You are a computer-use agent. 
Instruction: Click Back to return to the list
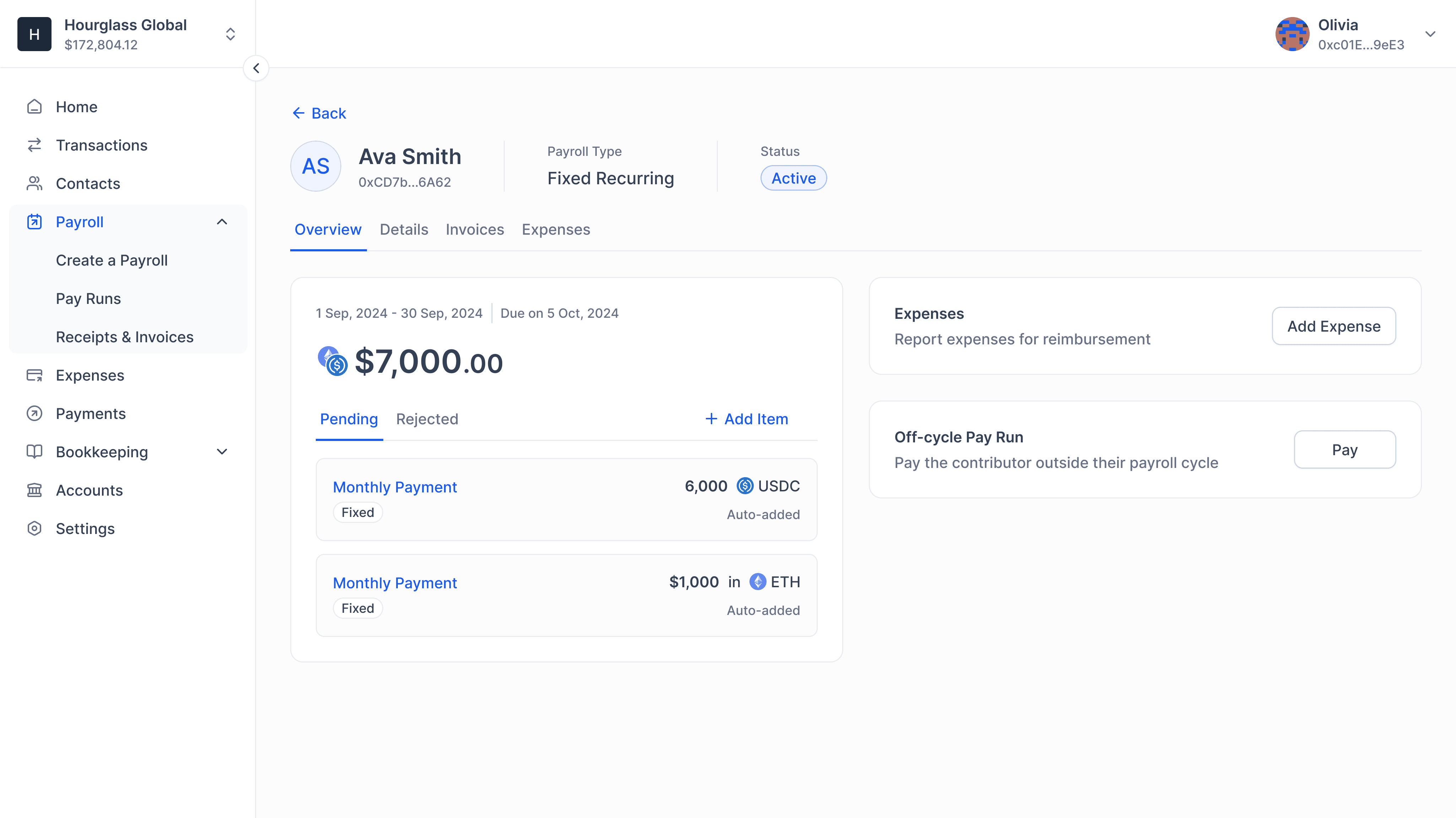point(319,113)
